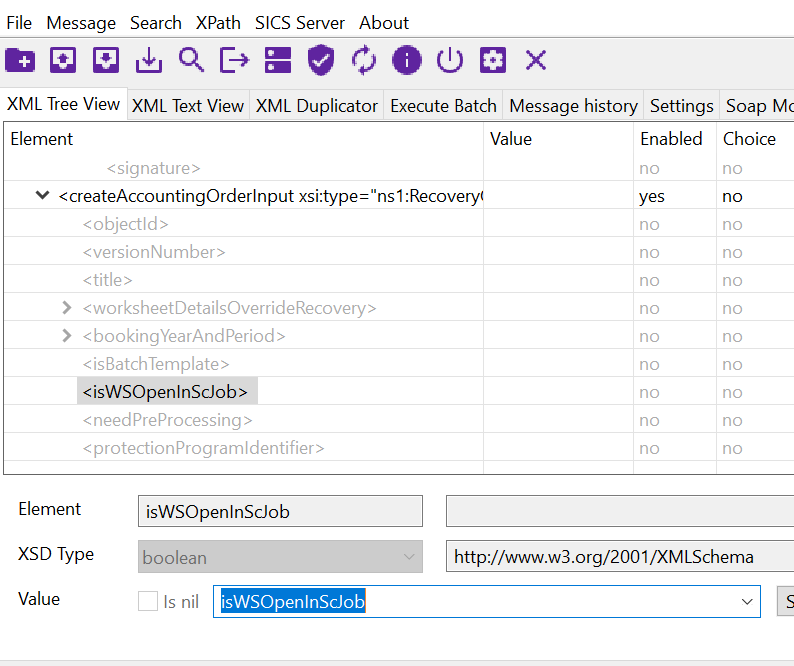Click the purple X toolbar icon
Screen dimensions: 794x666
[536, 60]
